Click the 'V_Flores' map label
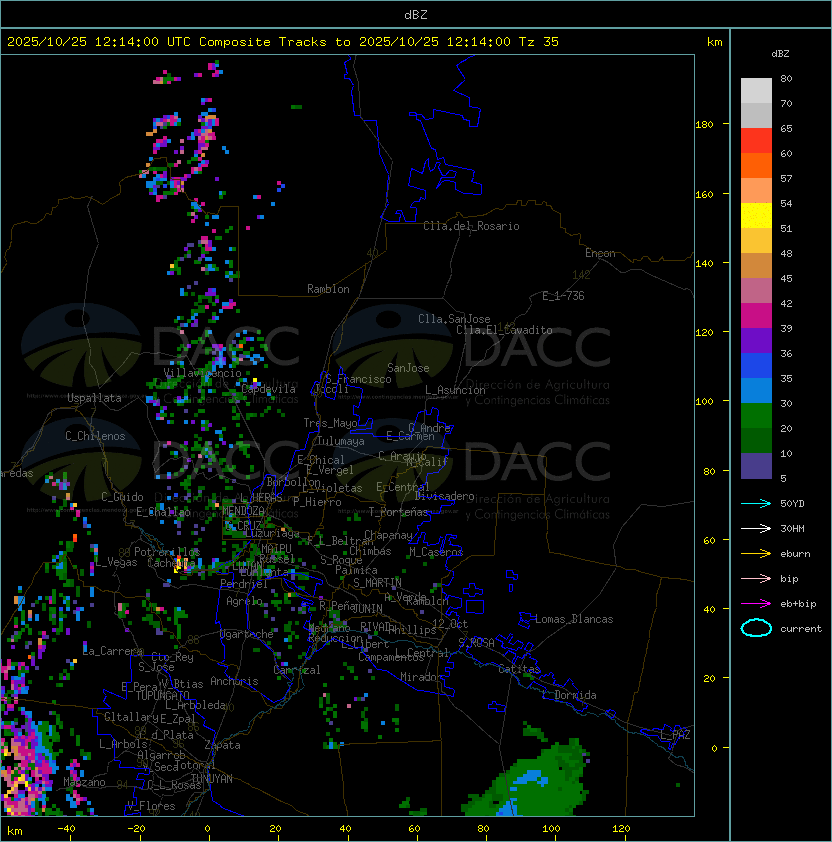Screen dimensions: 832x842 pos(151,806)
